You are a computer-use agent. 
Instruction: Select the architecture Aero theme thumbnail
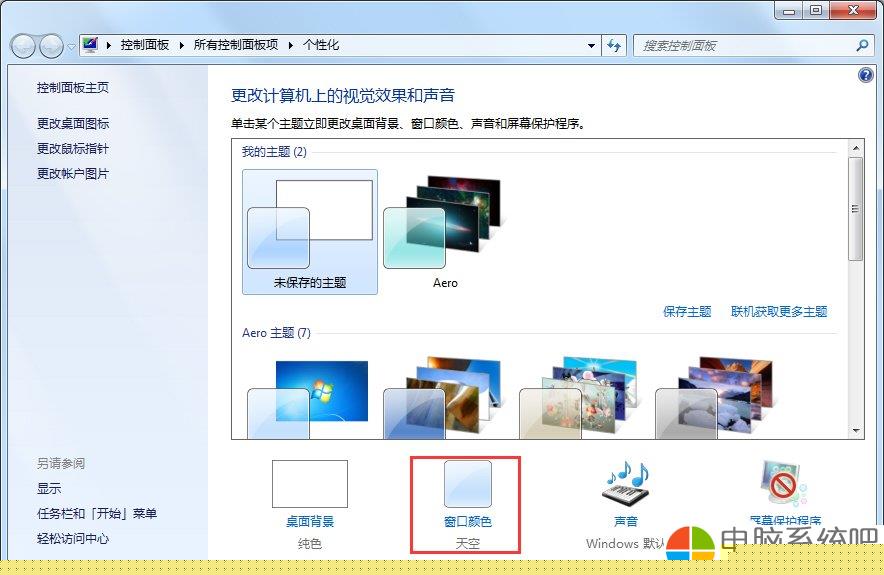[443, 398]
